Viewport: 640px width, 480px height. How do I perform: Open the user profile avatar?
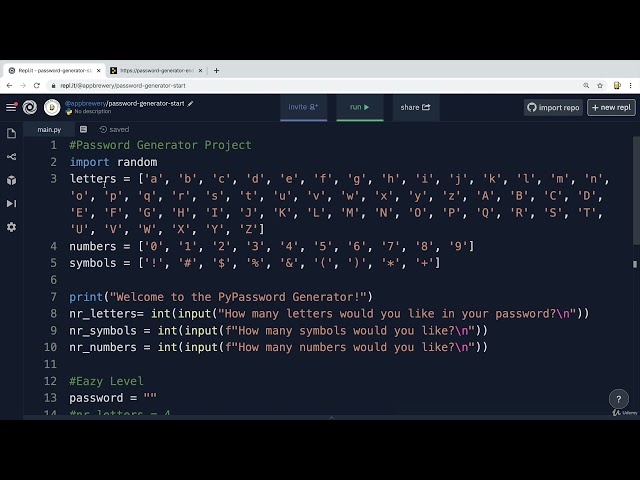52,107
